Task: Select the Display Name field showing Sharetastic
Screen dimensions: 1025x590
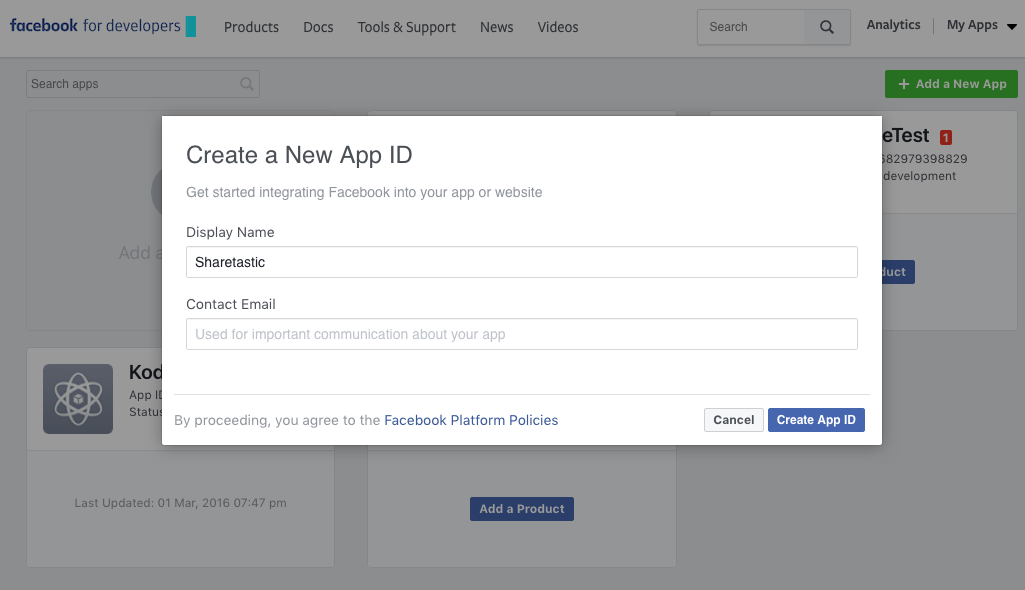Action: pyautogui.click(x=521, y=262)
